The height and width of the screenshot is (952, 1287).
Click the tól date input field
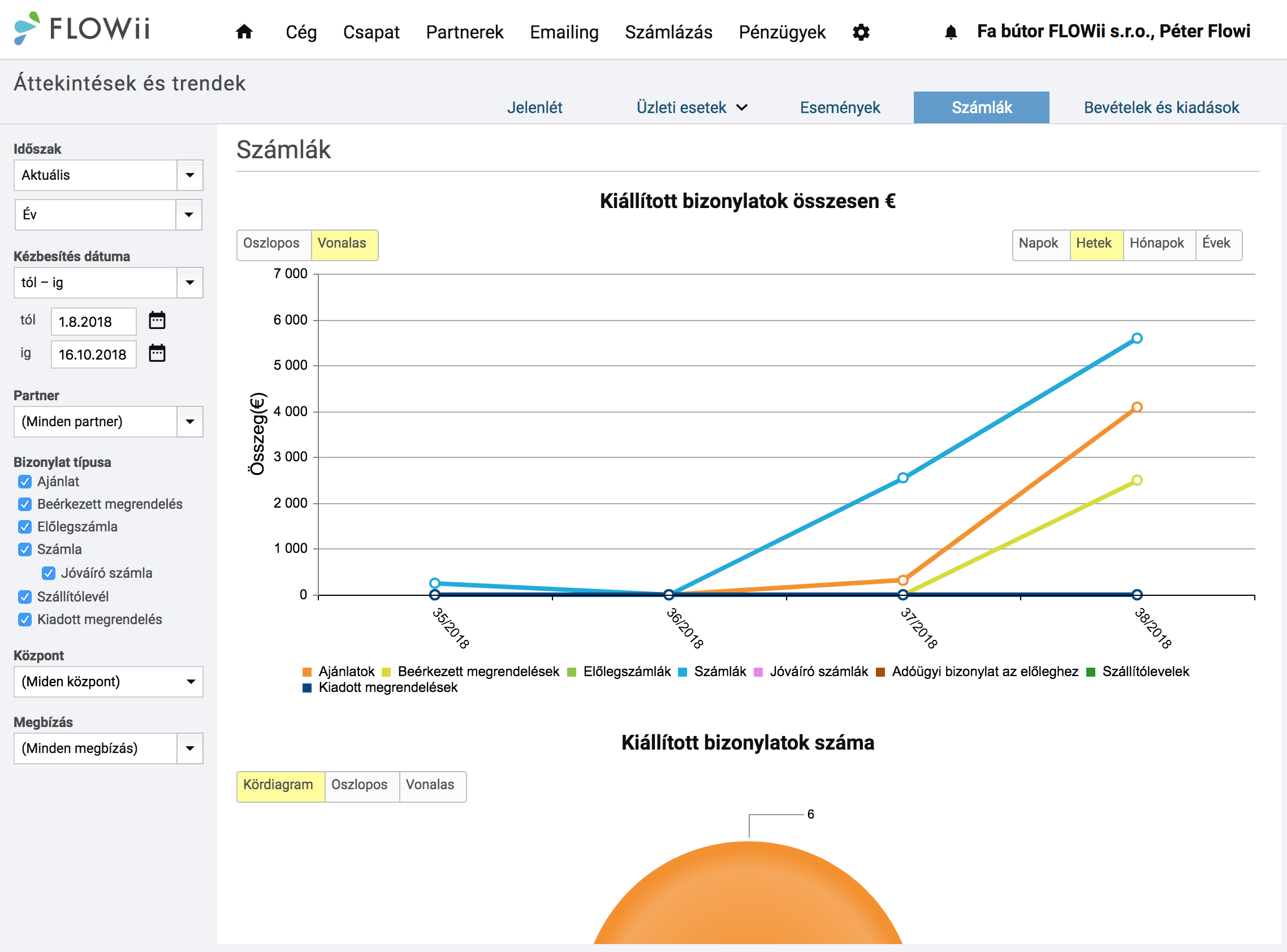click(93, 322)
